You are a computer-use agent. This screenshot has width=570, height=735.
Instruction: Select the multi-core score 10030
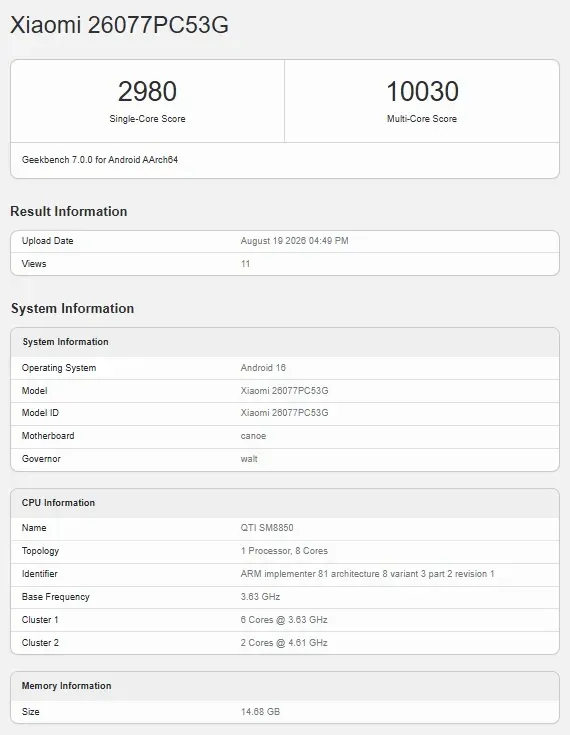[x=422, y=91]
